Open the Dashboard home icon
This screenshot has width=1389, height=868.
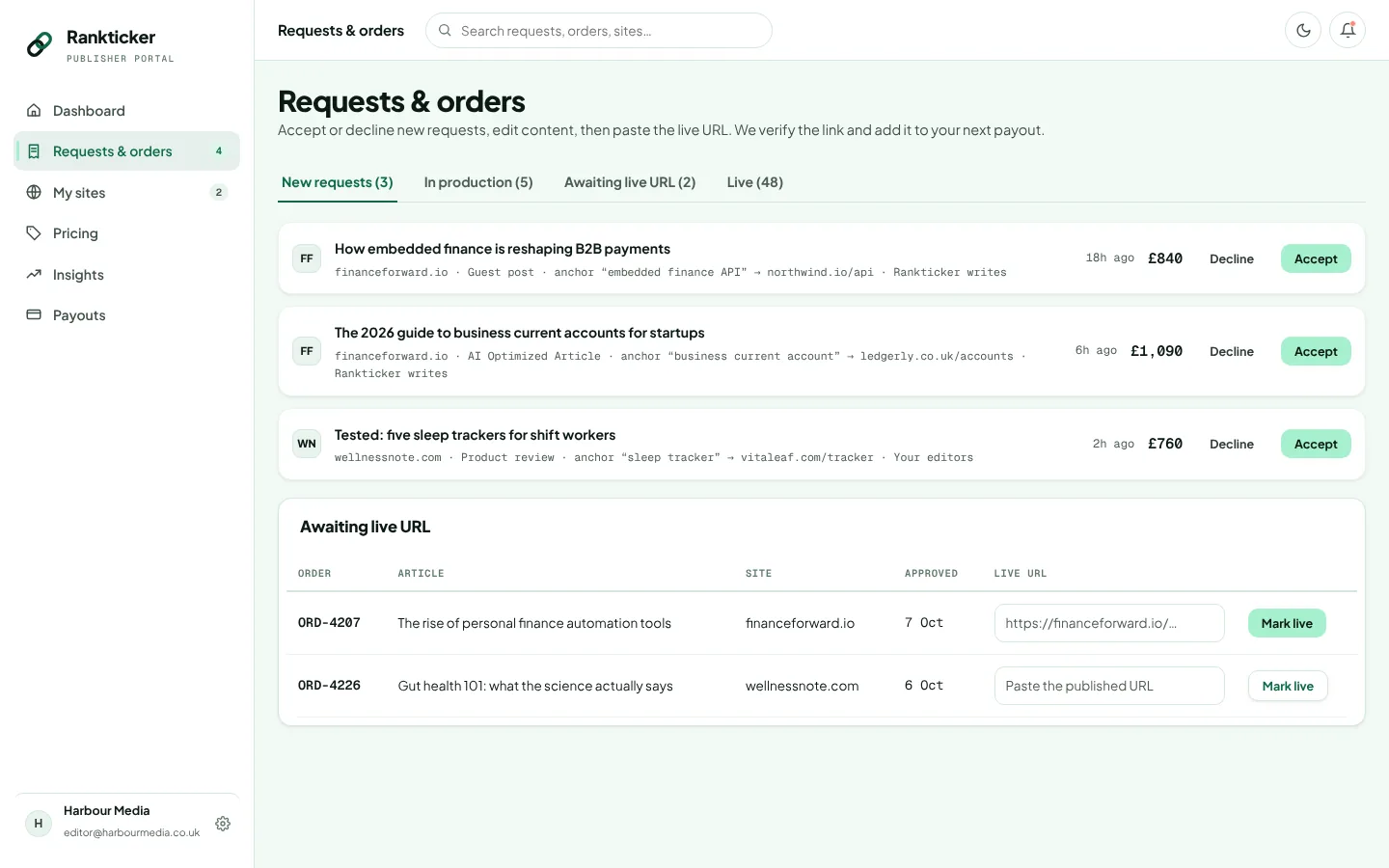pyautogui.click(x=34, y=110)
